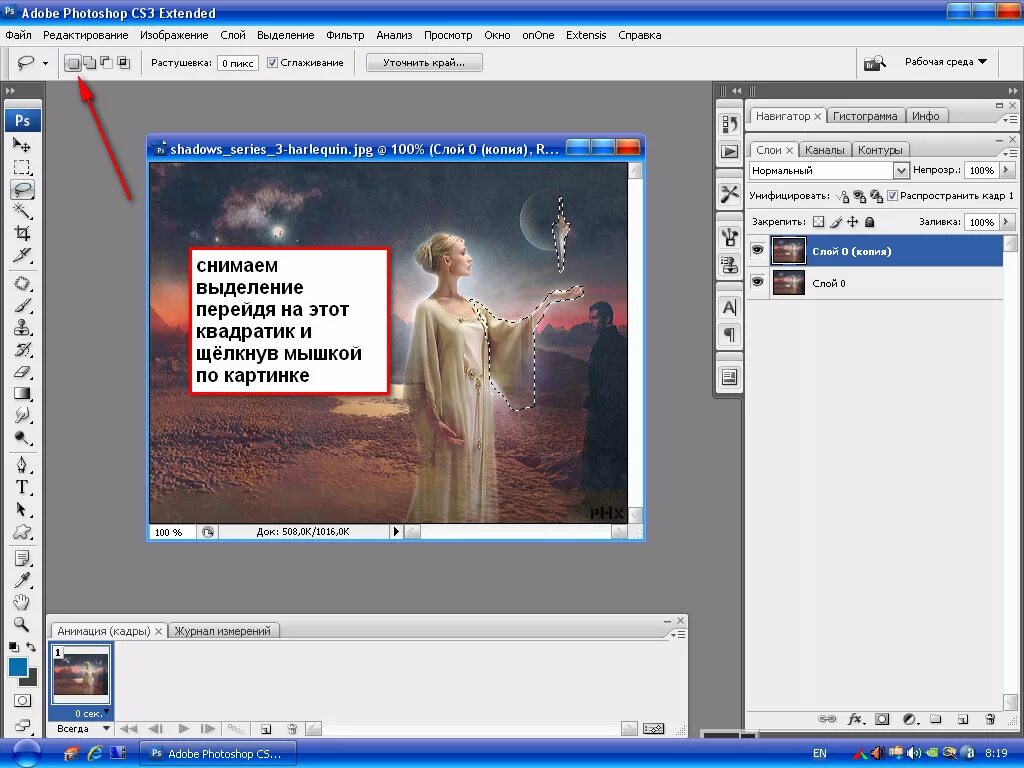Select the History Brush tool

pos(22,349)
